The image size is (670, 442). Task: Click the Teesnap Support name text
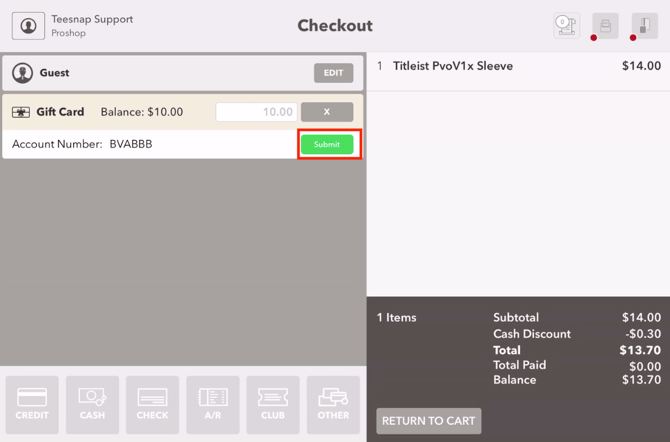tap(92, 20)
